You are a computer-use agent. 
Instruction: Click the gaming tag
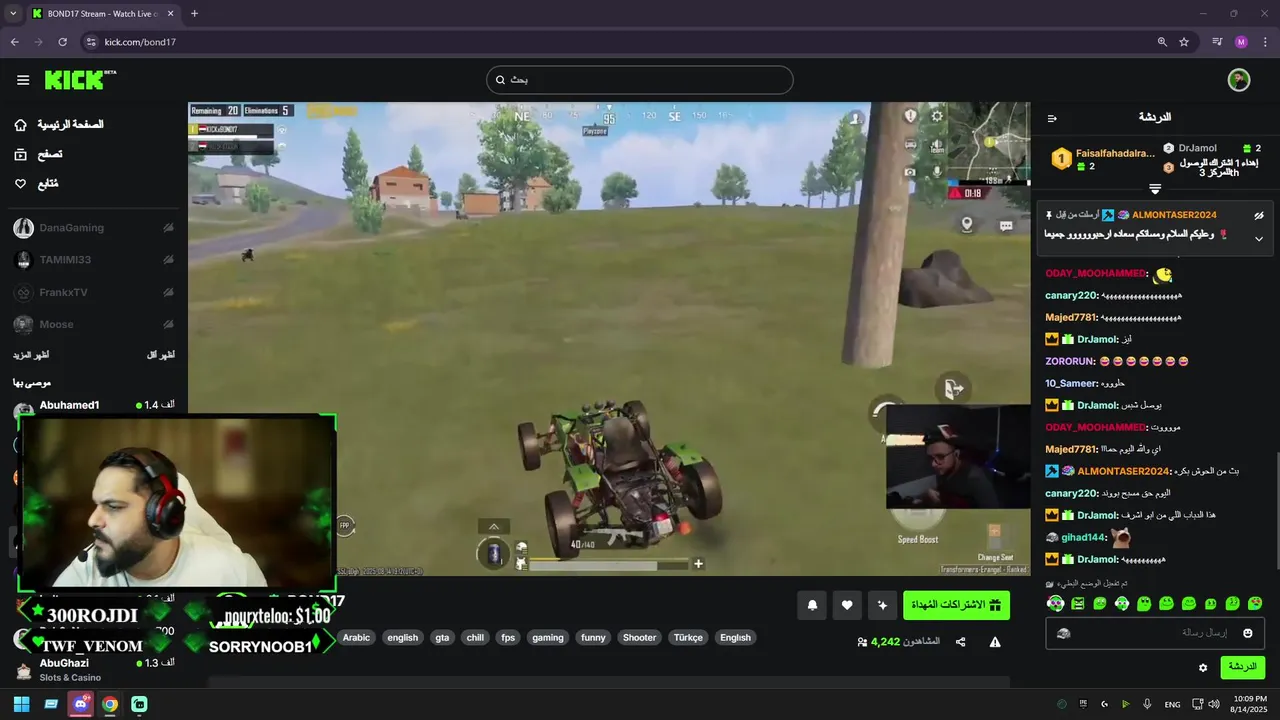point(548,638)
